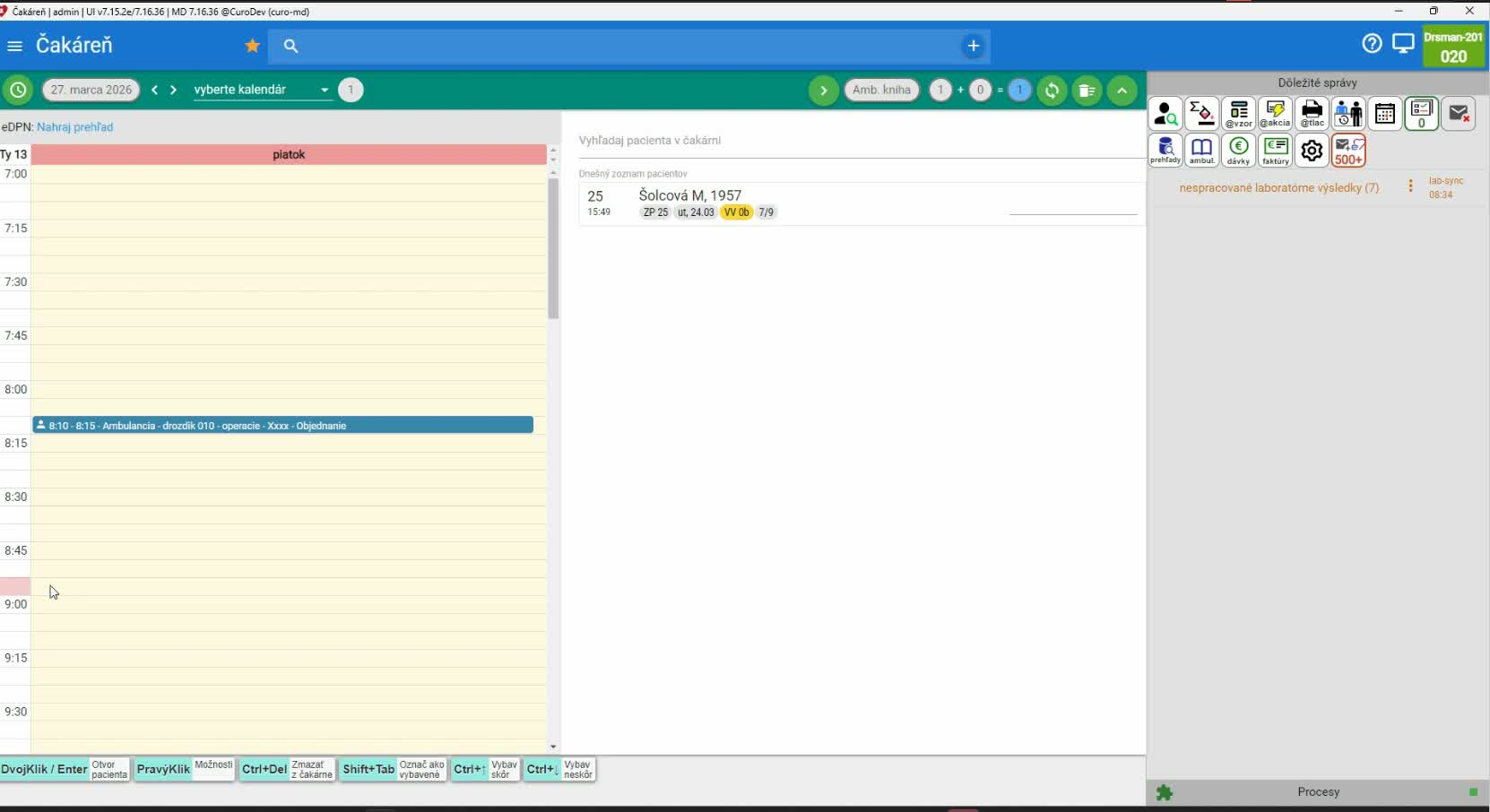Collapse the toolbar with the up chevron

pos(1122,91)
